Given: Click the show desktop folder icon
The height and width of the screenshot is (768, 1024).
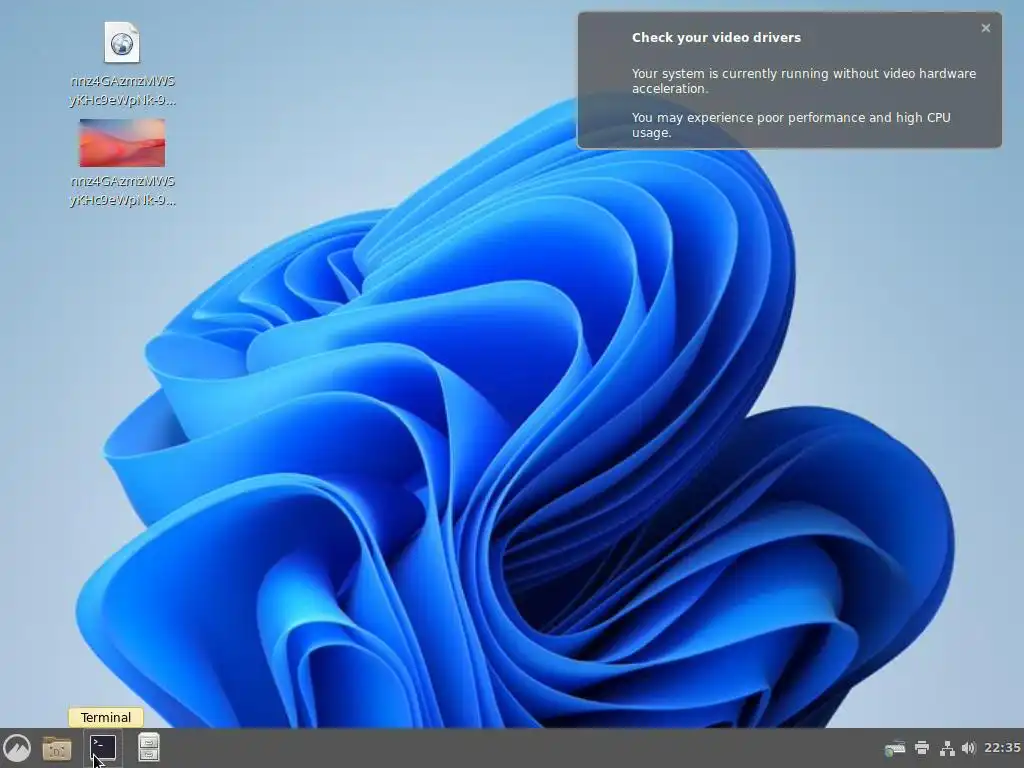Looking at the screenshot, I should pyautogui.click(x=57, y=748).
